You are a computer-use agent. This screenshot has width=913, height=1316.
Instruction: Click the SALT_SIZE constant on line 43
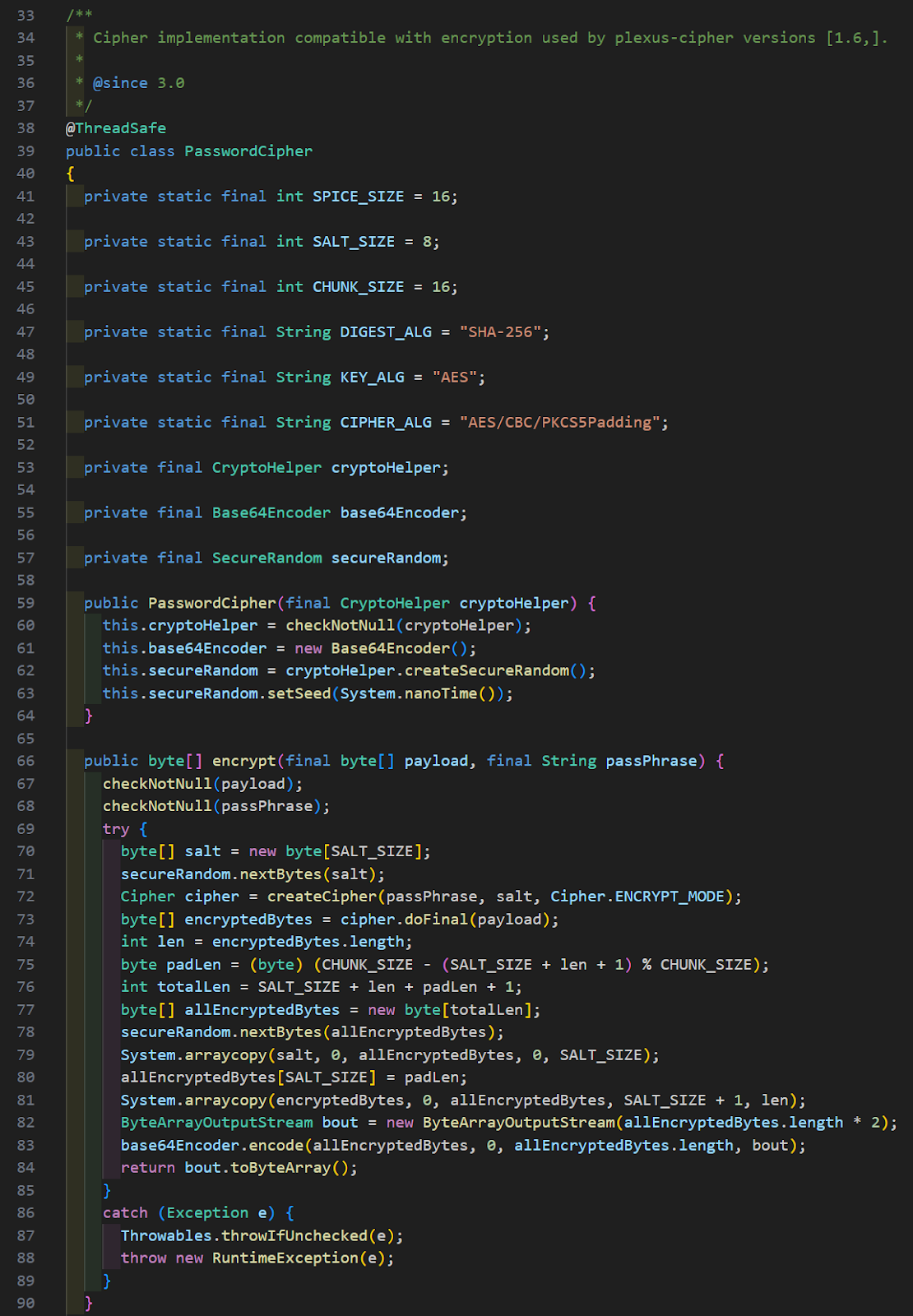[x=354, y=242]
